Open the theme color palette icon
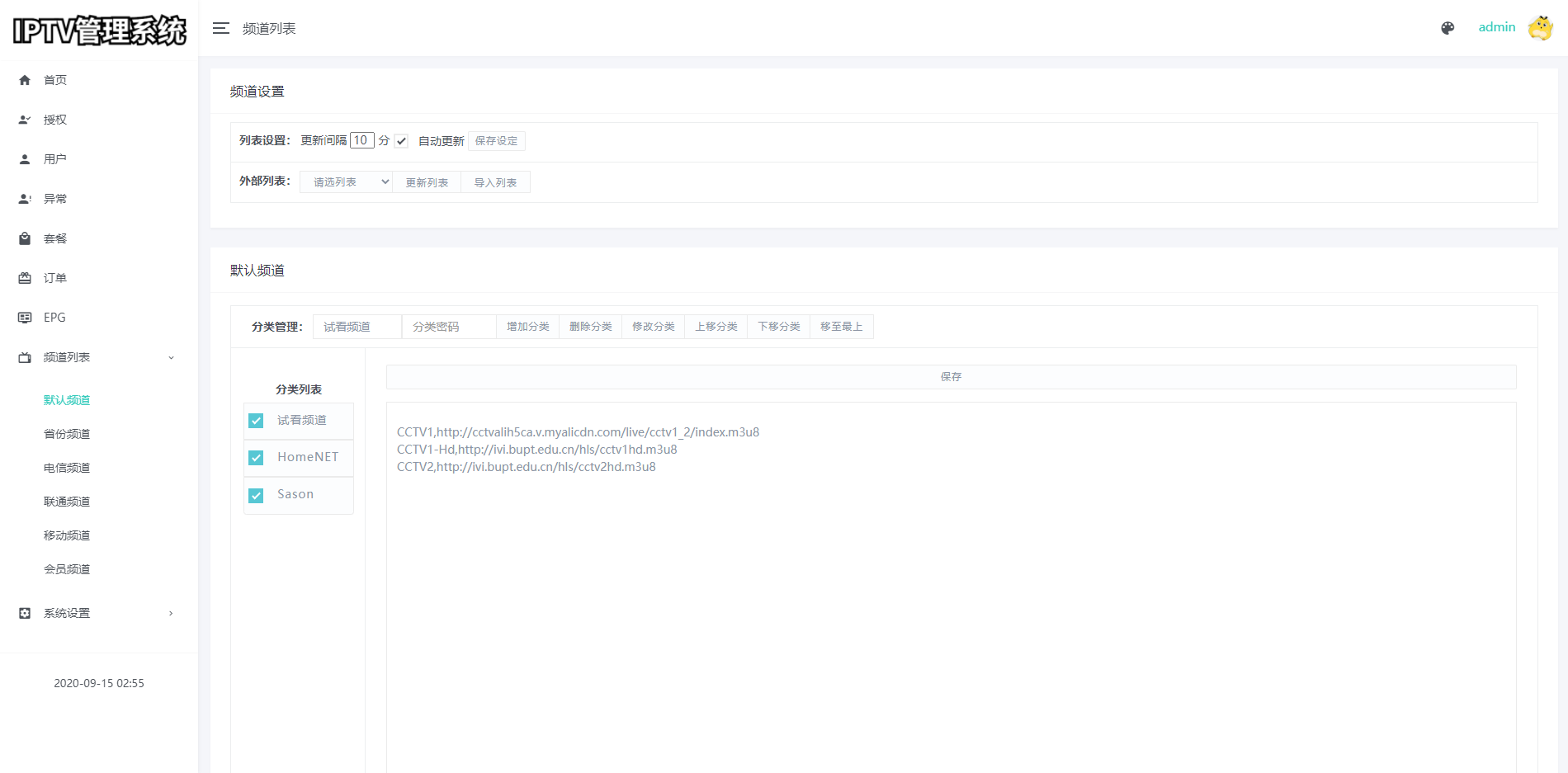1568x773 pixels. coord(1448,28)
